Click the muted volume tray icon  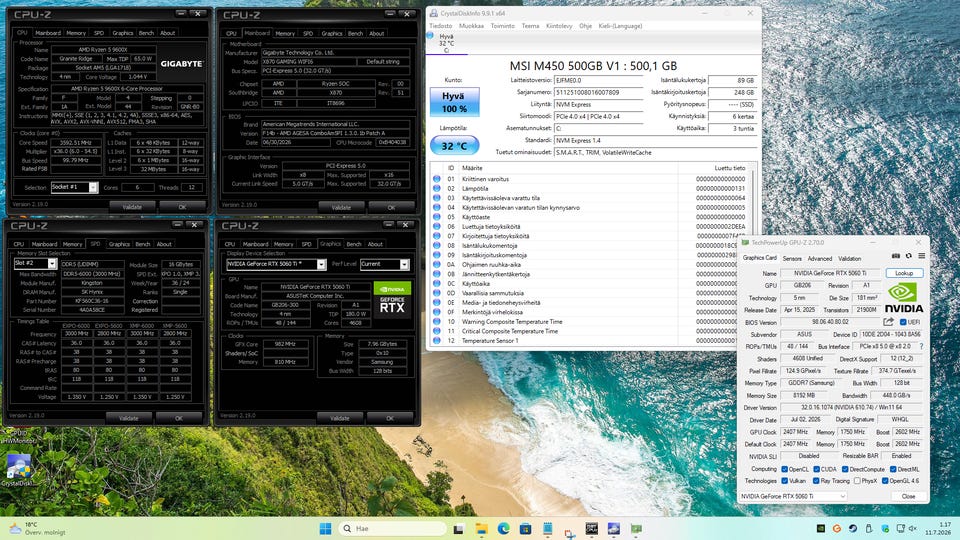click(x=913, y=528)
